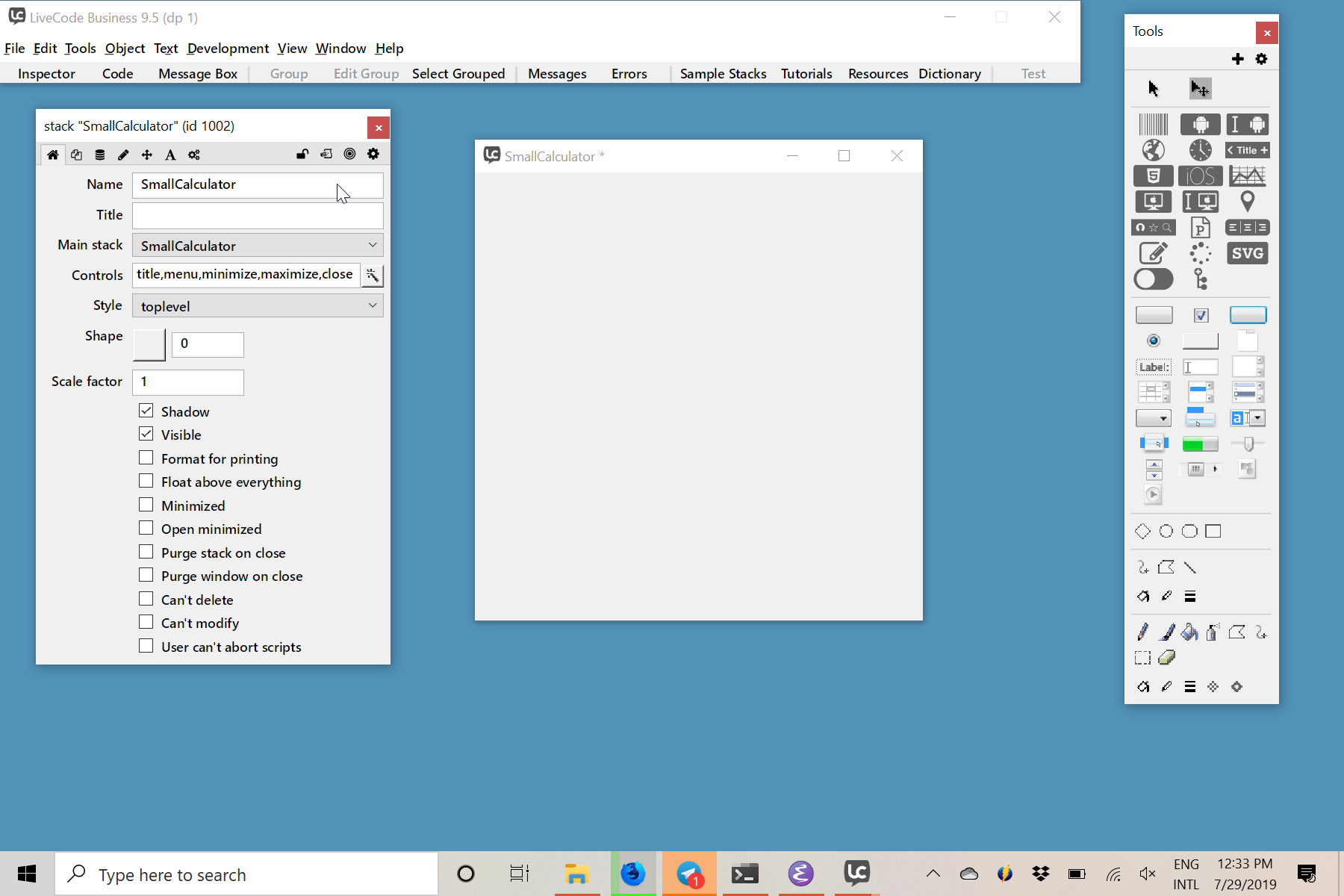The image size is (1344, 896).
Task: Select the map pin widget
Action: coord(1247,202)
